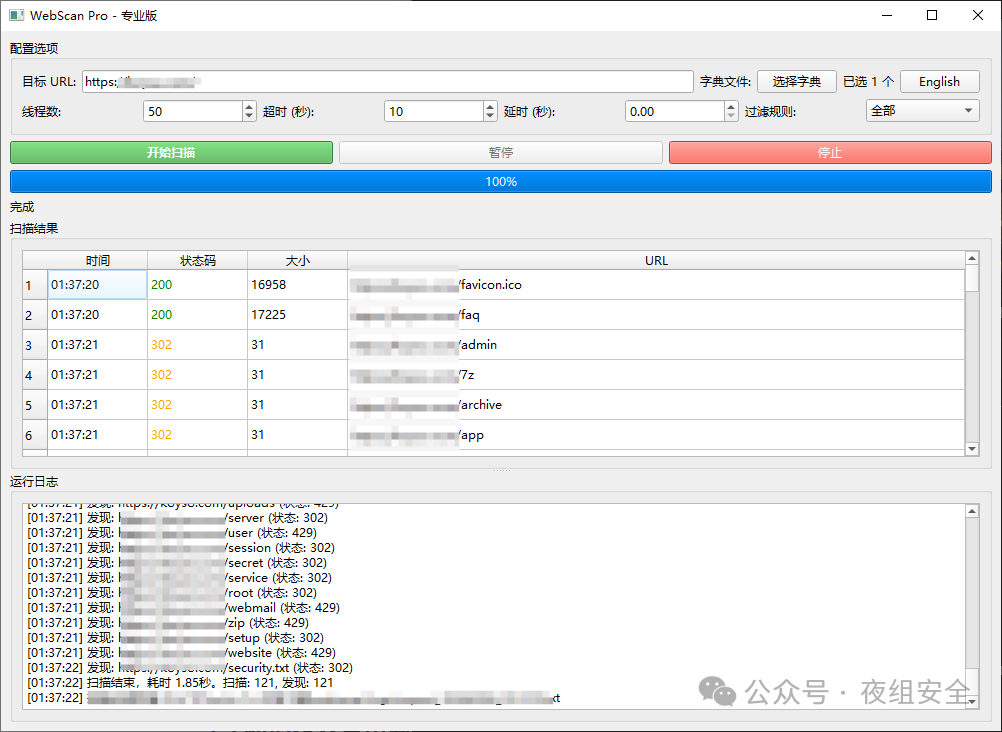Viewport: 1002px width, 732px height.
Task: Minimize the WebScan Pro window
Action: [887, 15]
